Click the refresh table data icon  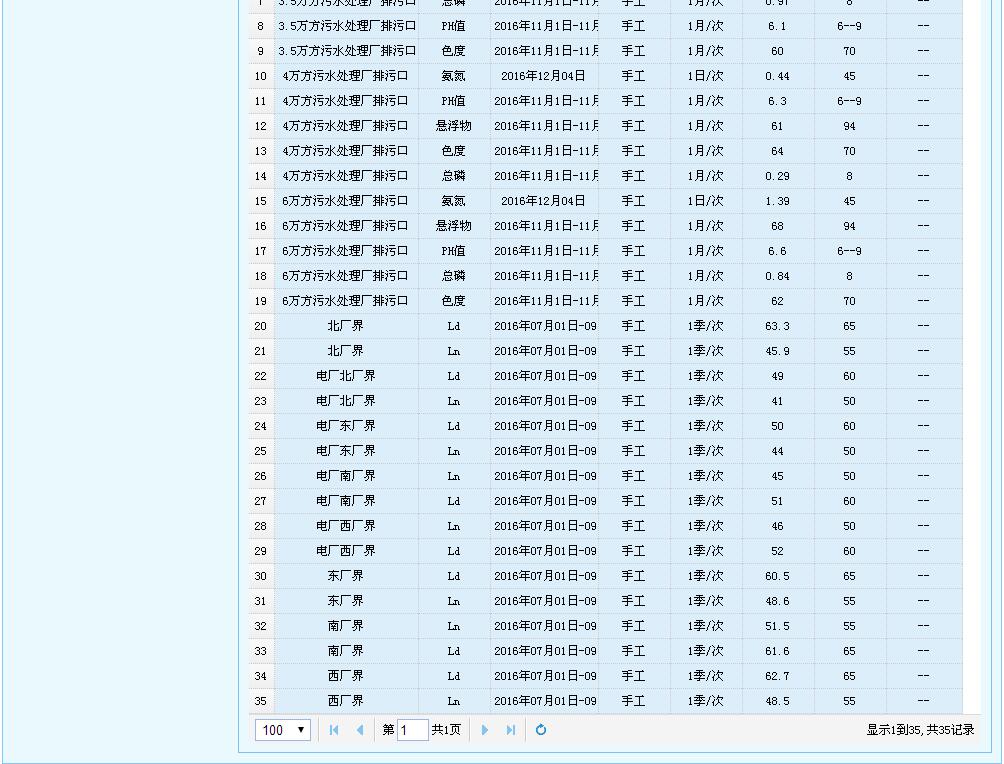(541, 730)
